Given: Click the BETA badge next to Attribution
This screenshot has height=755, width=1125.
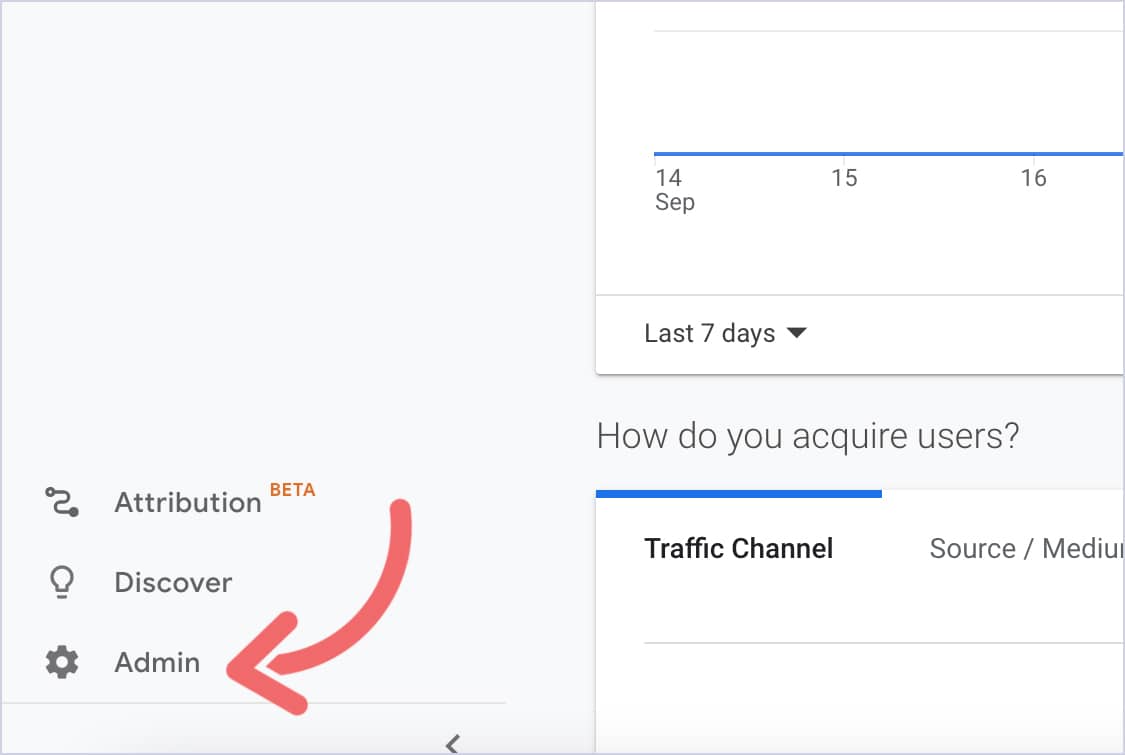Looking at the screenshot, I should coord(291,489).
